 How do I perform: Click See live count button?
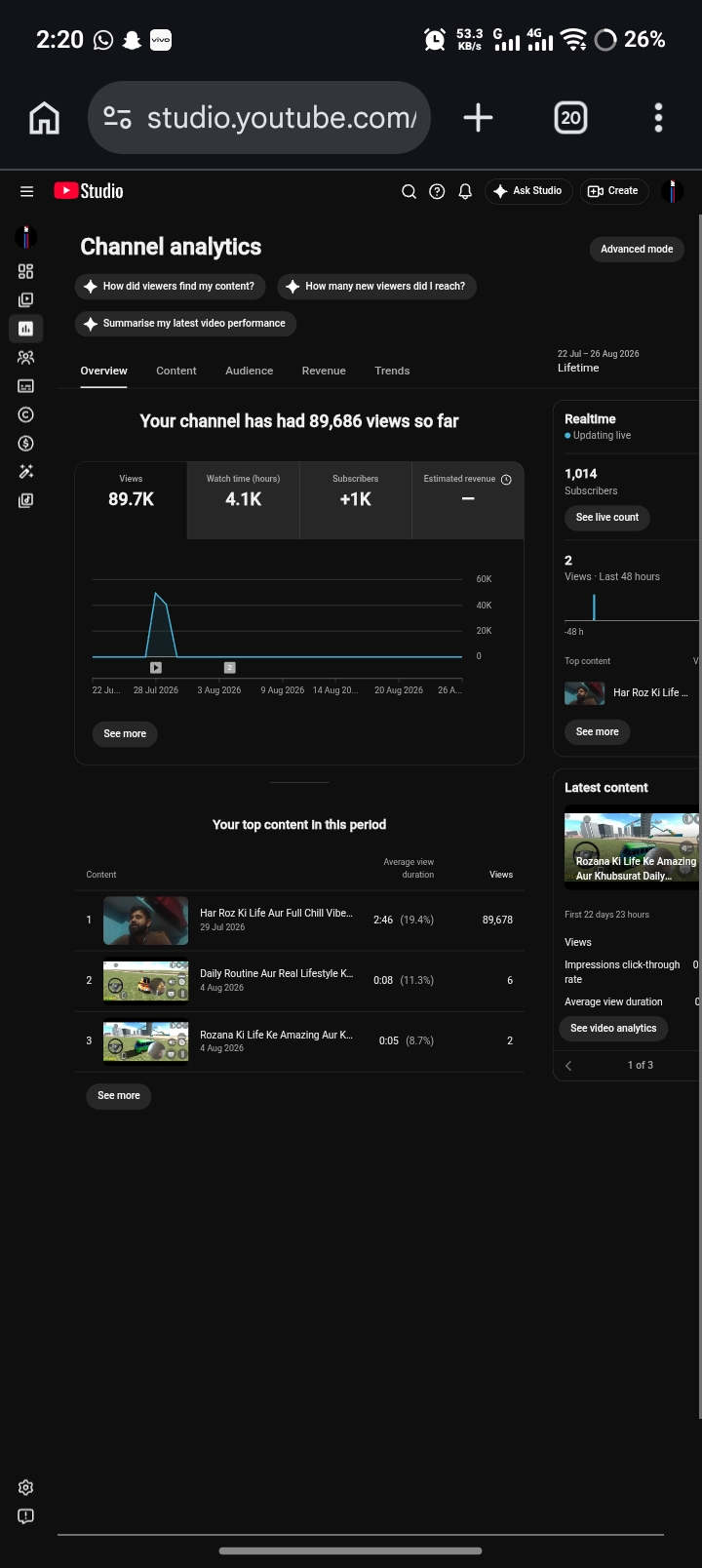[x=607, y=518]
